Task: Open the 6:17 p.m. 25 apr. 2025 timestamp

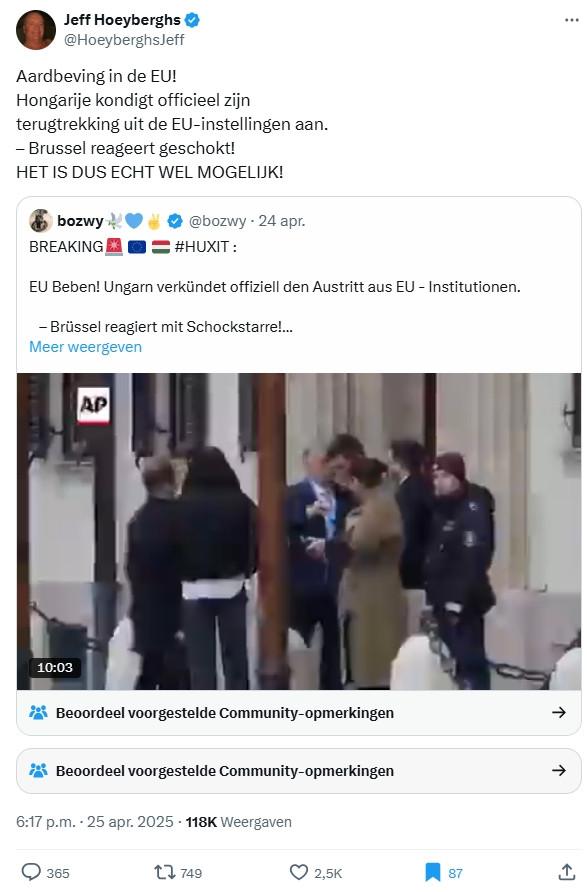Action: point(94,822)
